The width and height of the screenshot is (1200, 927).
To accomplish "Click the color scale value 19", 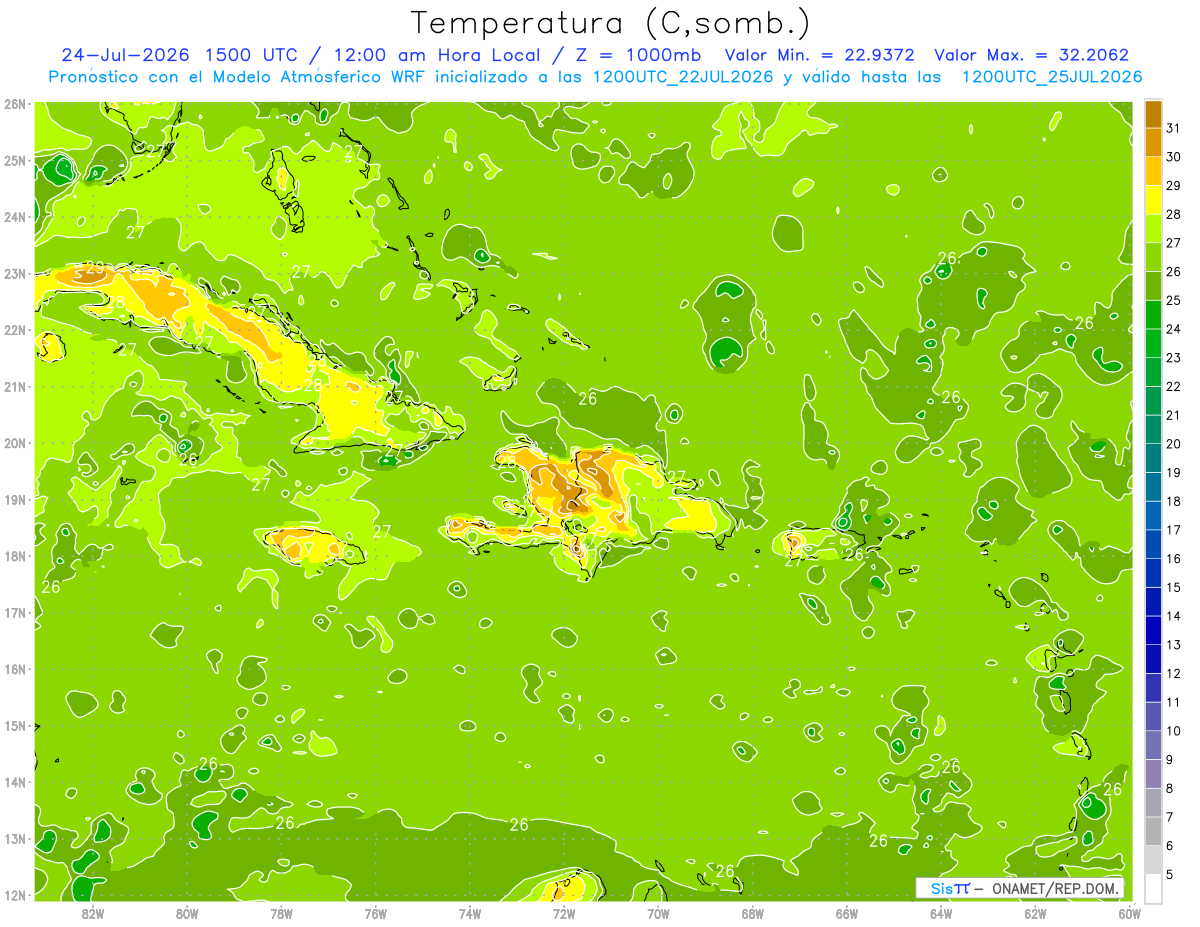I will pos(1174,473).
